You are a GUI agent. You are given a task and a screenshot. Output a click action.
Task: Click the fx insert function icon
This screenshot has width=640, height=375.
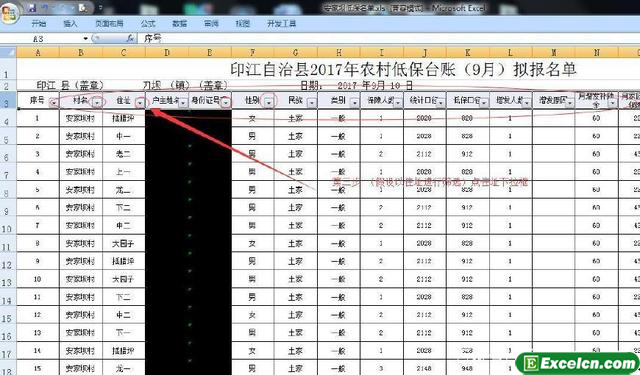[x=130, y=38]
